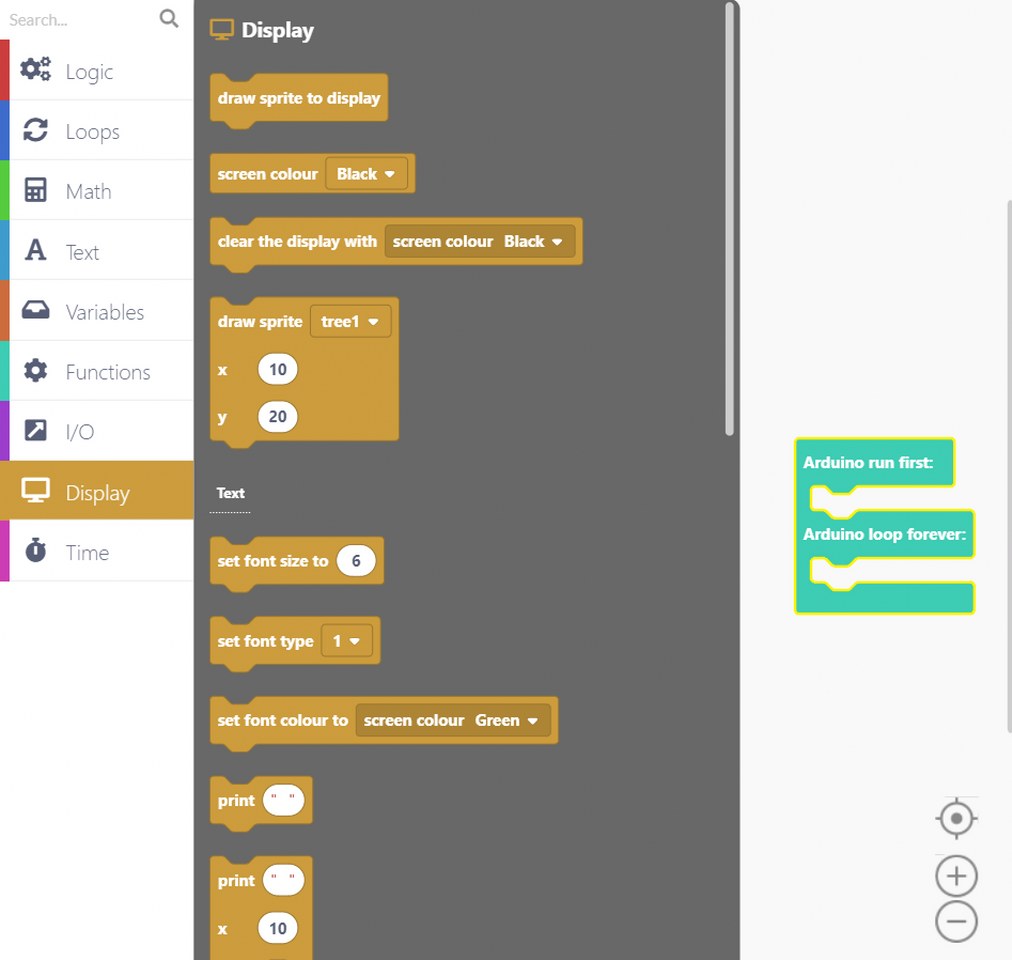This screenshot has width=1012, height=960.
Task: Open the set font type dropdown
Action: (347, 641)
